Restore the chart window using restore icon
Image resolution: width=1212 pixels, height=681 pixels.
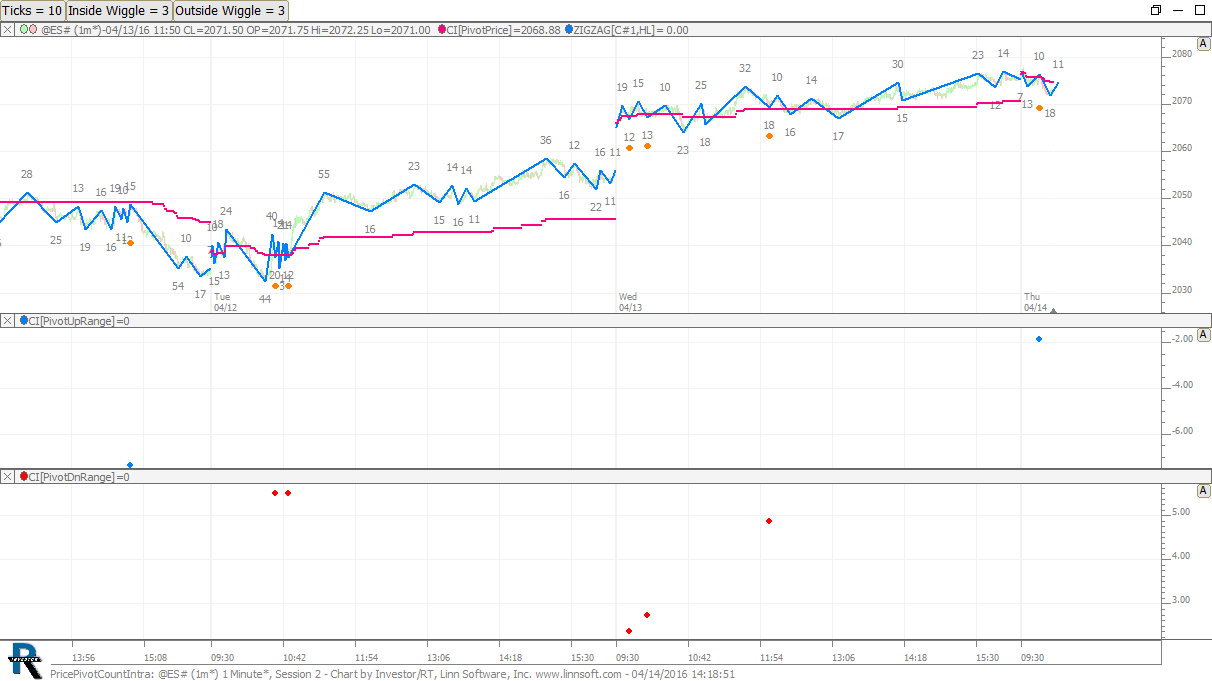click(x=1156, y=10)
